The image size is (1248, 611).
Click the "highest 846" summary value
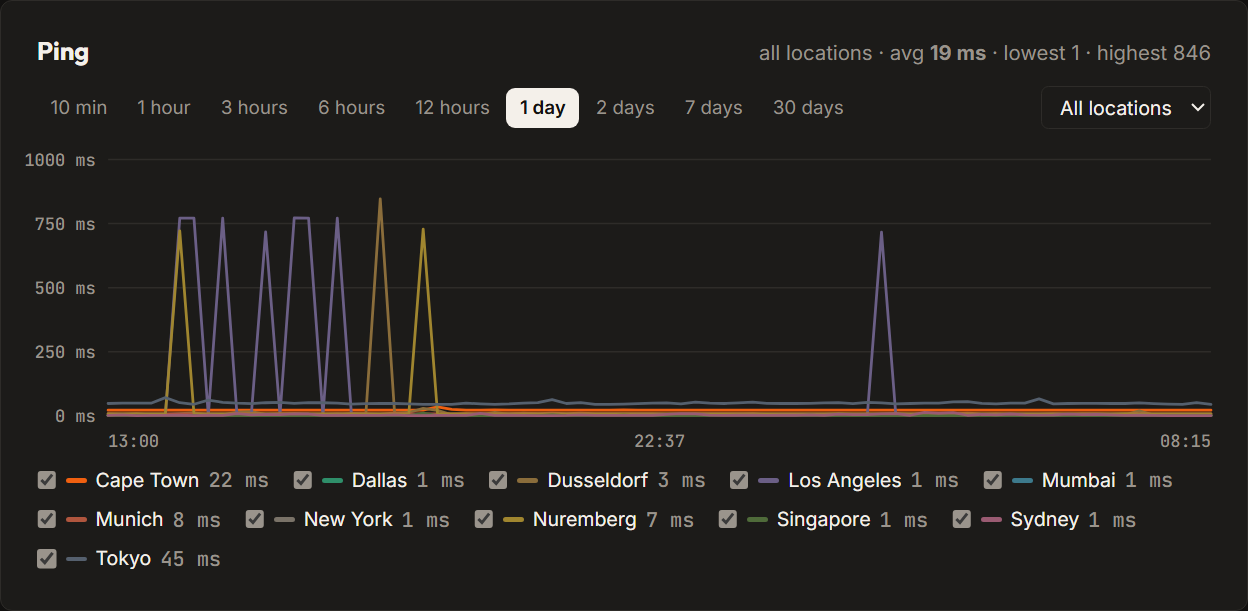(x=1154, y=53)
